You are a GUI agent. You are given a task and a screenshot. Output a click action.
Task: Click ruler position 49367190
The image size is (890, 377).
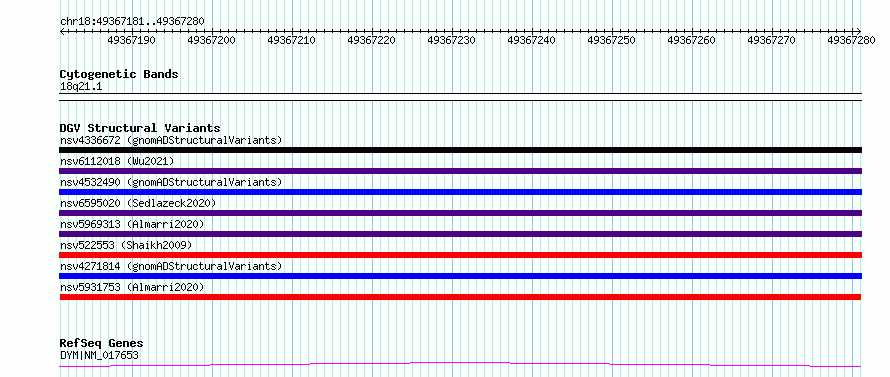pos(131,40)
